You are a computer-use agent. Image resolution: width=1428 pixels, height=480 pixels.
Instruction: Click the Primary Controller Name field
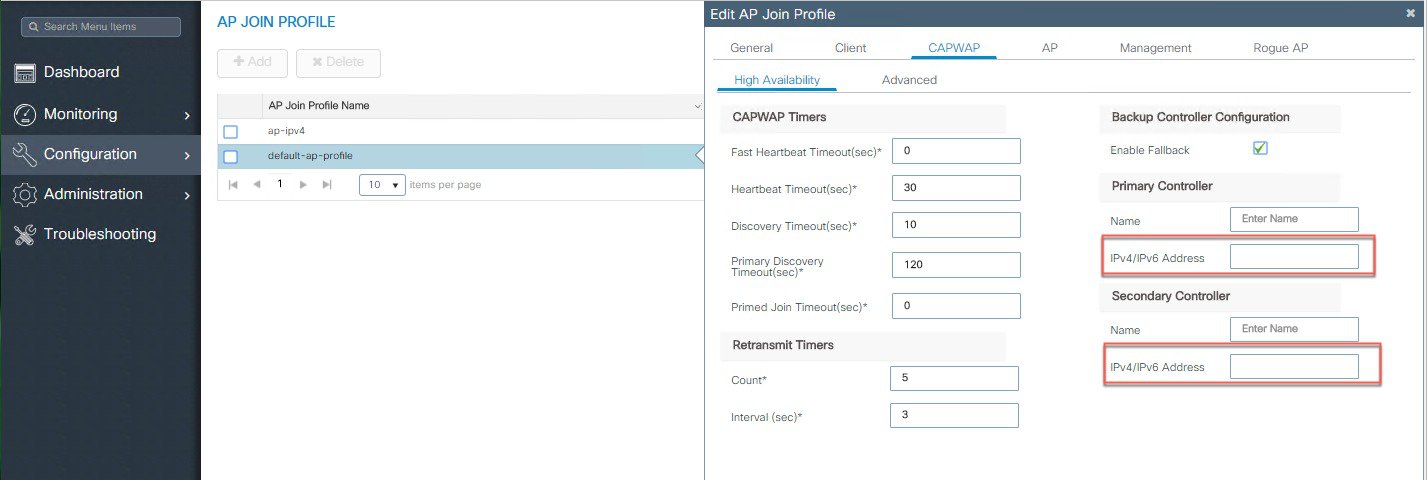1294,219
